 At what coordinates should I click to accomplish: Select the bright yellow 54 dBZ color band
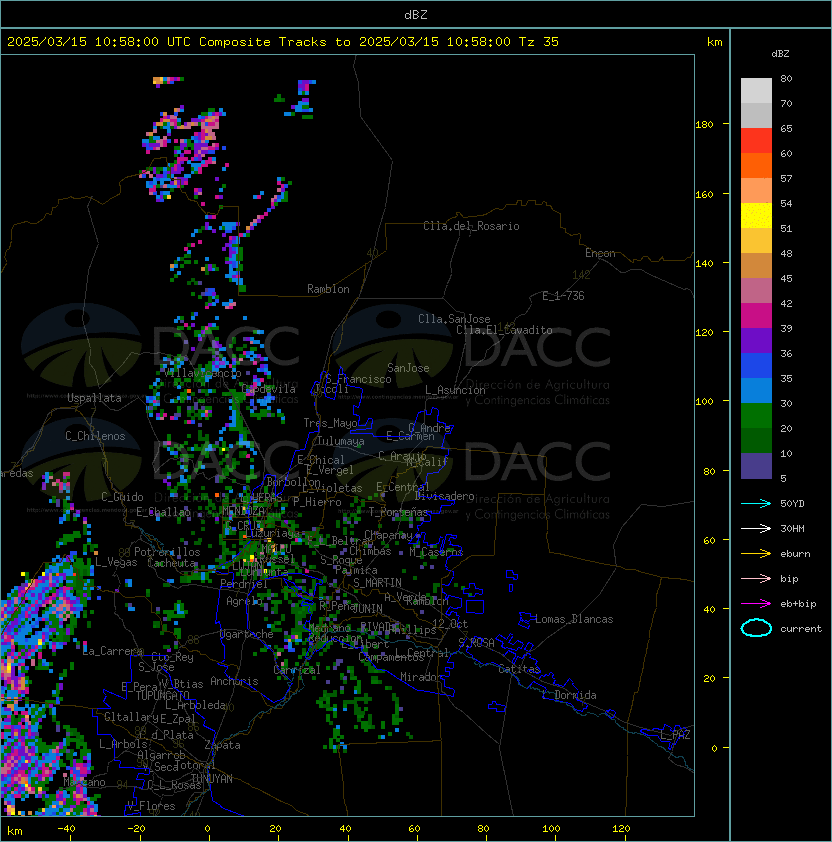(x=756, y=216)
